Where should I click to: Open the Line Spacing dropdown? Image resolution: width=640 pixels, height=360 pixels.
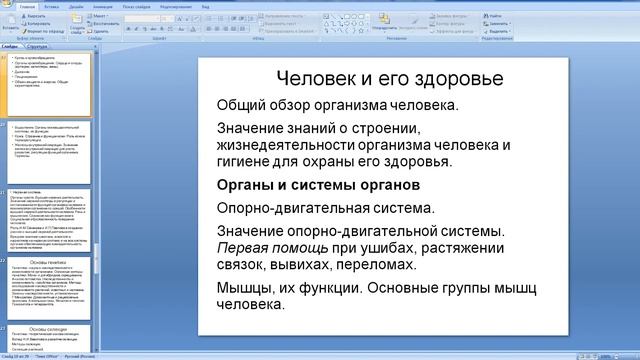[252, 19]
